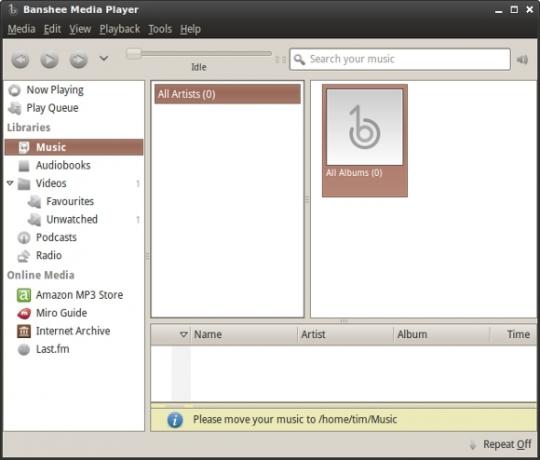The width and height of the screenshot is (540, 460).
Task: Click the Online Media section header
Action: click(x=41, y=275)
